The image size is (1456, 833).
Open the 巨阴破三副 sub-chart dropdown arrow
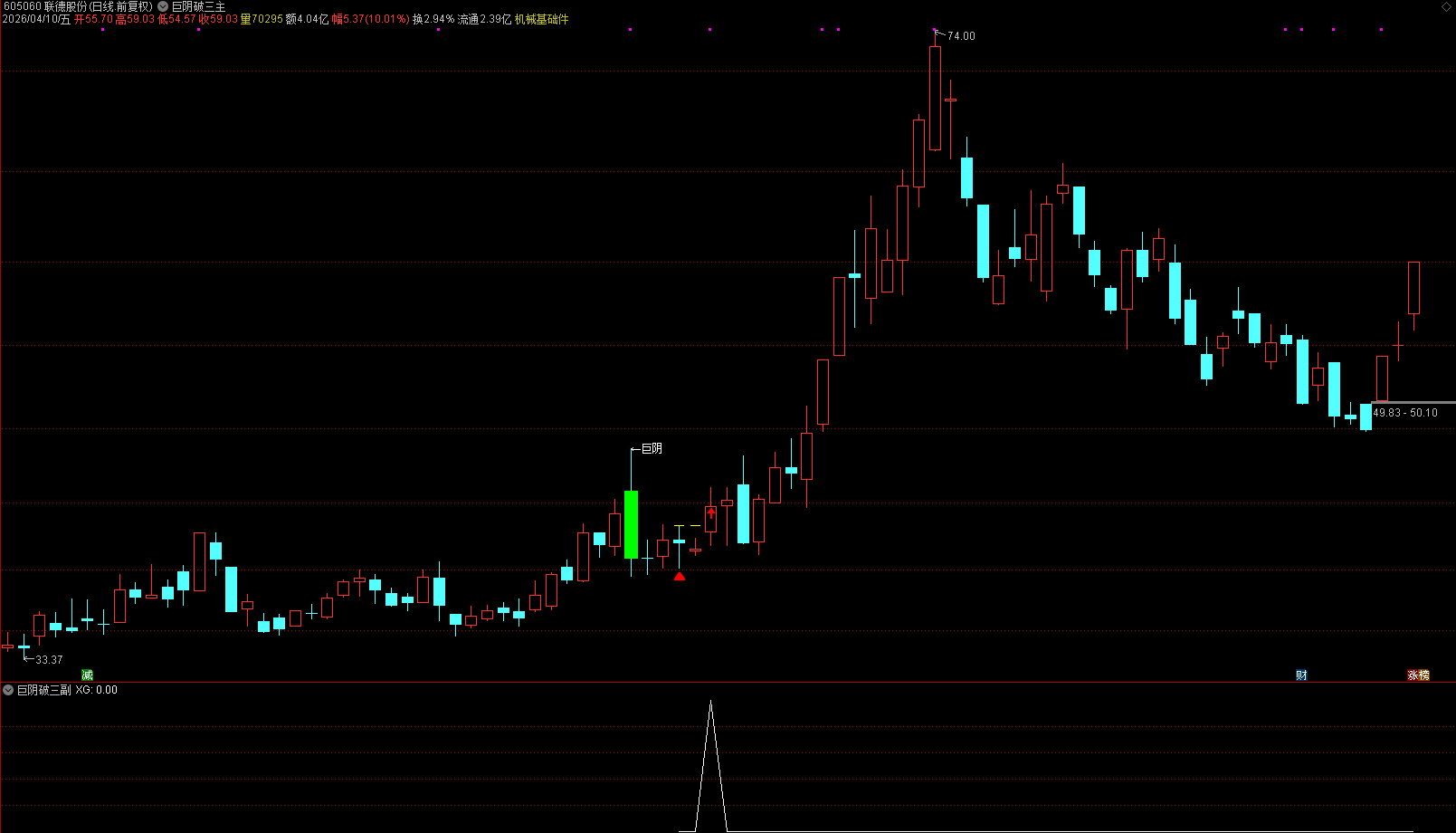(8, 690)
